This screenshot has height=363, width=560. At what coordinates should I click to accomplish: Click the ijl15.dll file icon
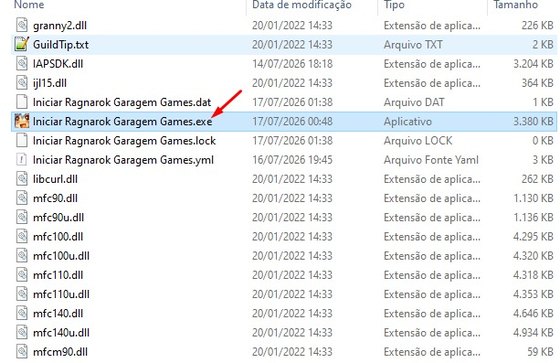(22, 83)
